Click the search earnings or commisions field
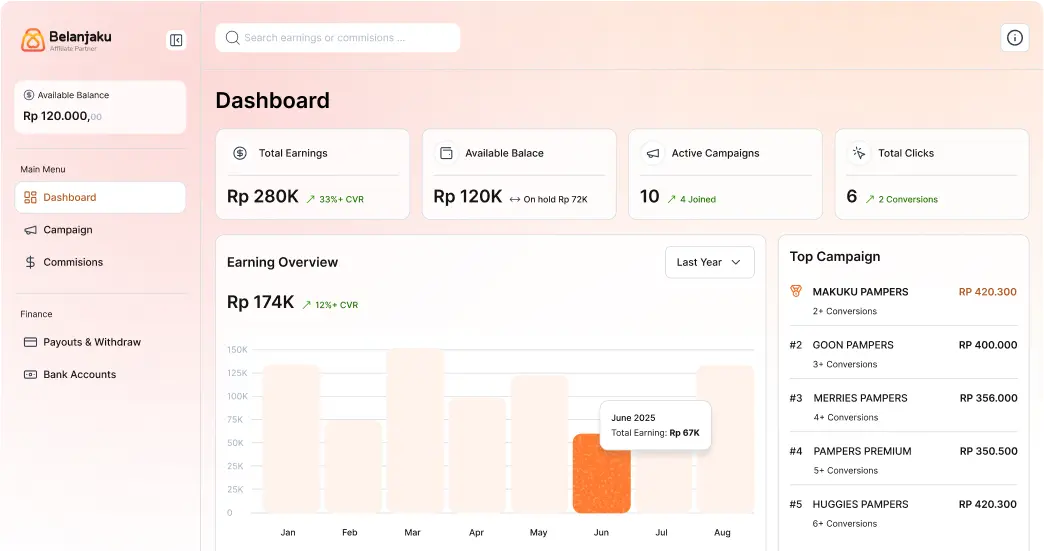Screen dimensions: 1044x551 (x=338, y=38)
